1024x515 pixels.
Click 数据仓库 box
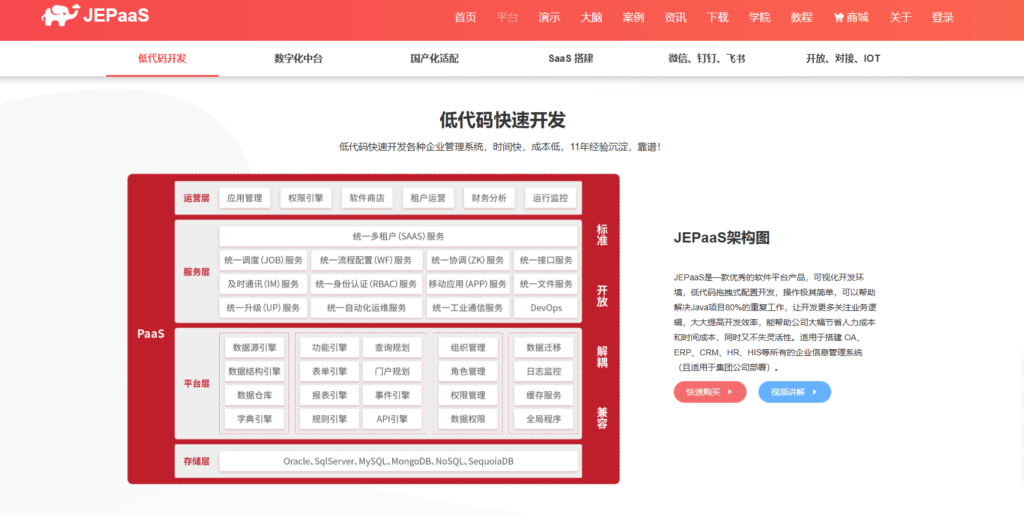(254, 395)
